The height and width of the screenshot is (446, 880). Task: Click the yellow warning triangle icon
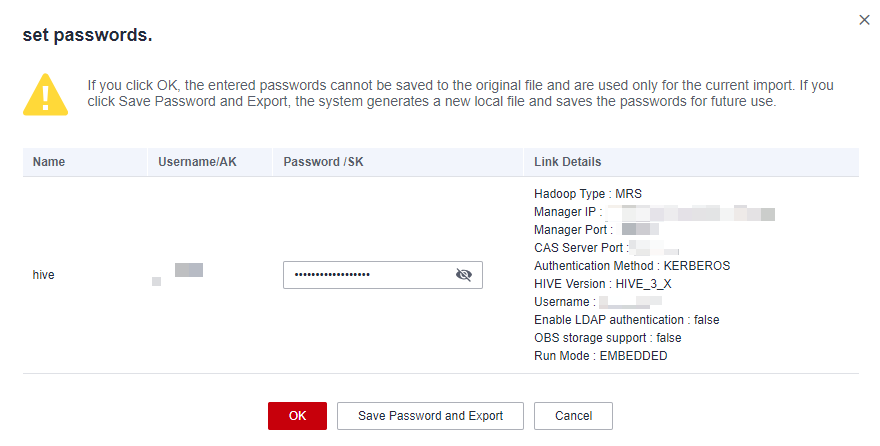[45, 94]
